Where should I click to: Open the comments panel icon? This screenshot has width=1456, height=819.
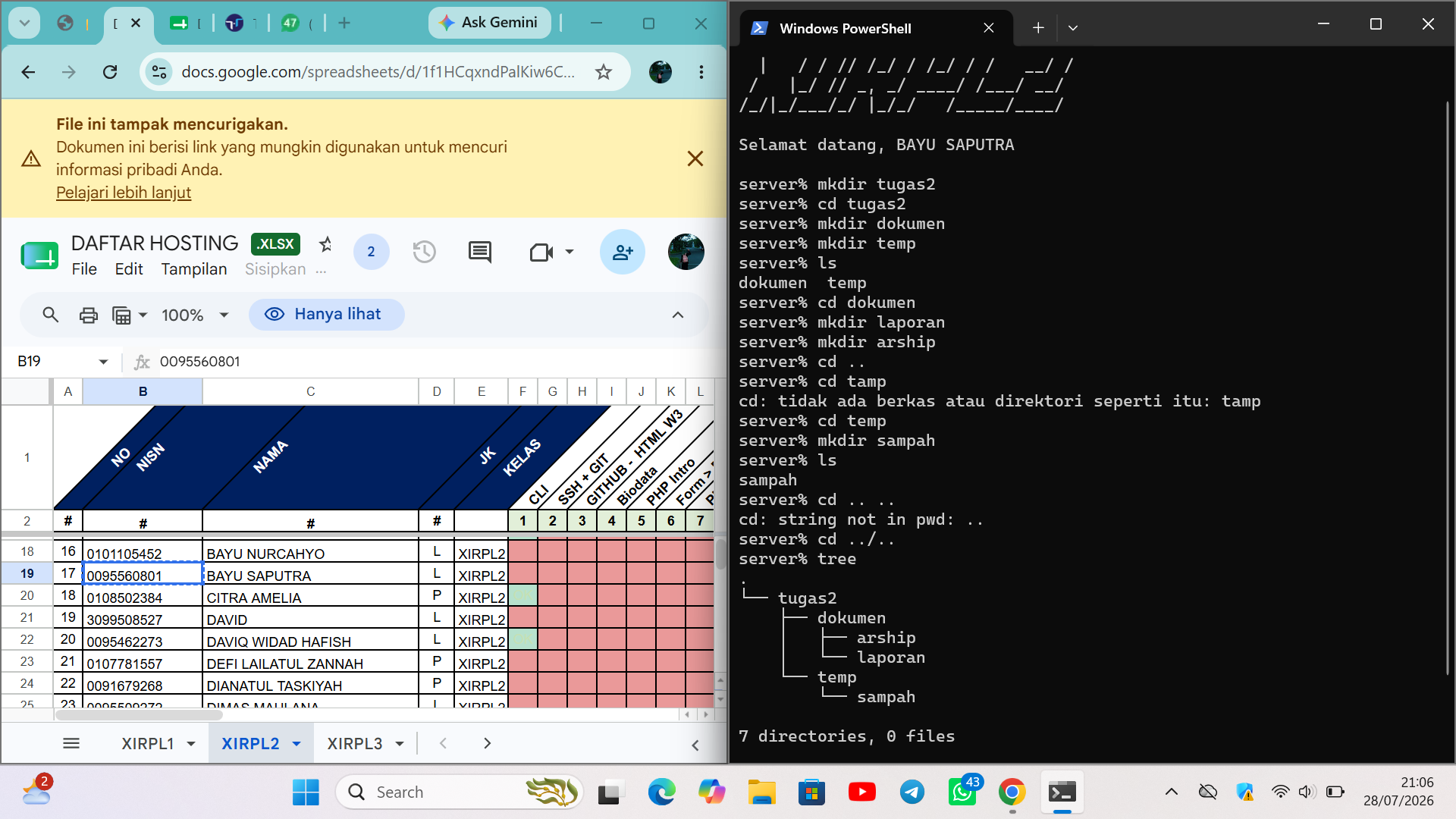480,252
